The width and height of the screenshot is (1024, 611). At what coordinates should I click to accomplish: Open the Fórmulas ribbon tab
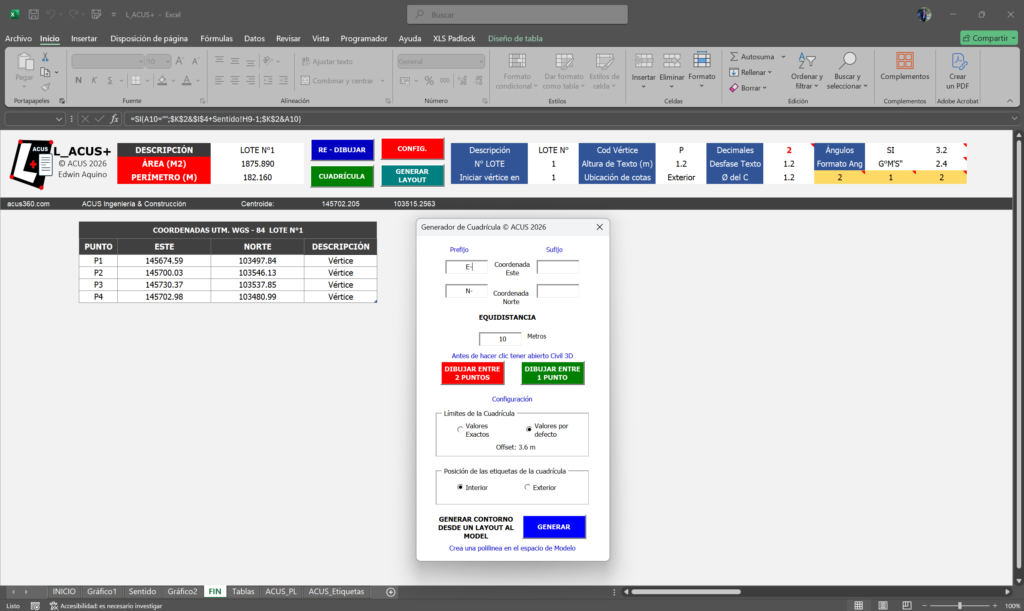(x=216, y=38)
